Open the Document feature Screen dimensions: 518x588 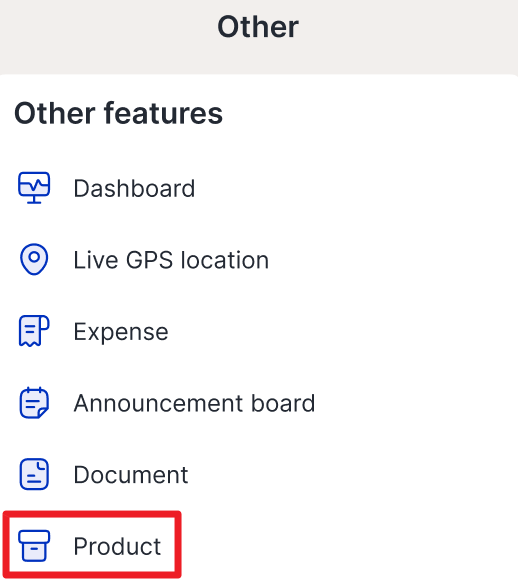(259, 474)
